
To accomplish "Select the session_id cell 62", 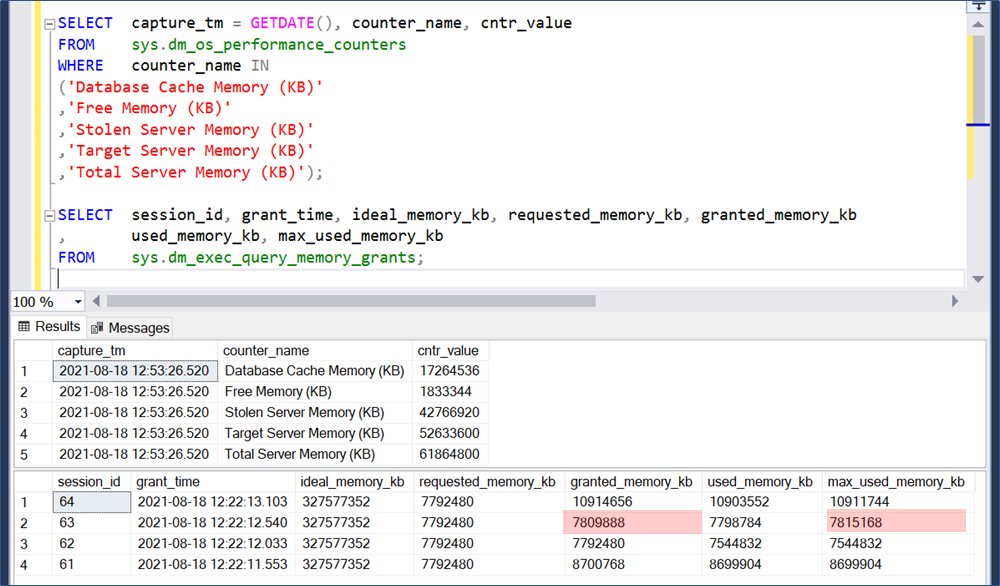I will [92, 544].
